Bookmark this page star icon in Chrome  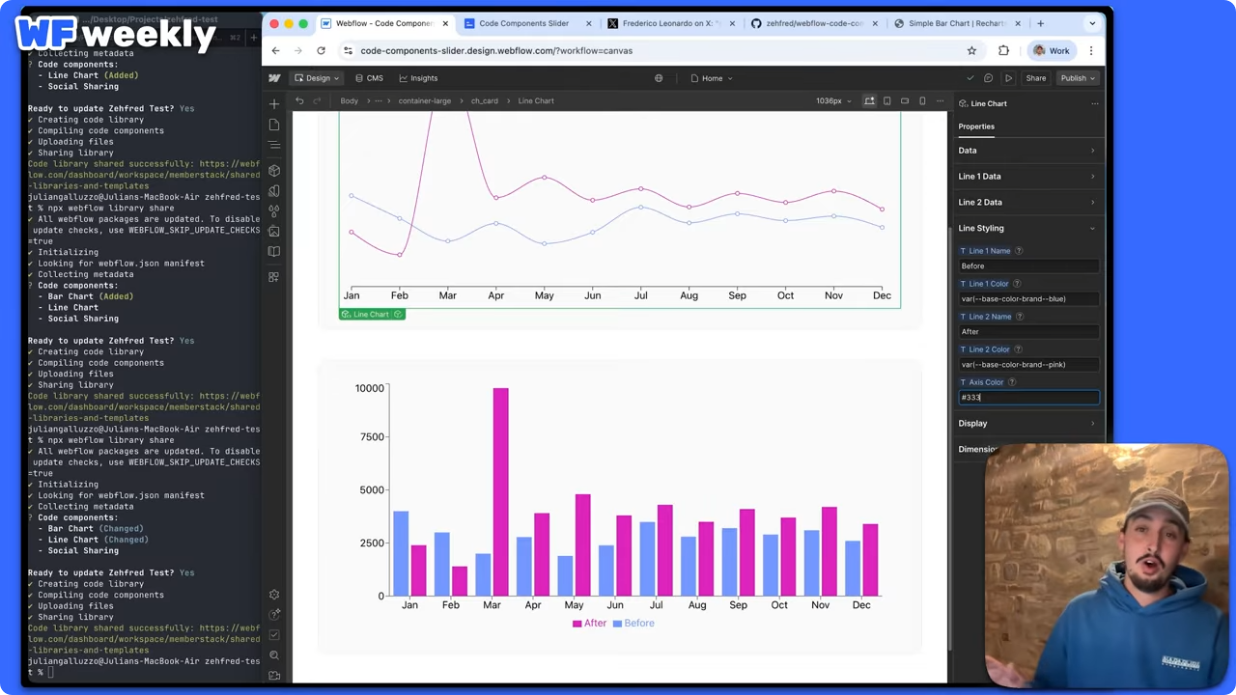[x=971, y=51]
